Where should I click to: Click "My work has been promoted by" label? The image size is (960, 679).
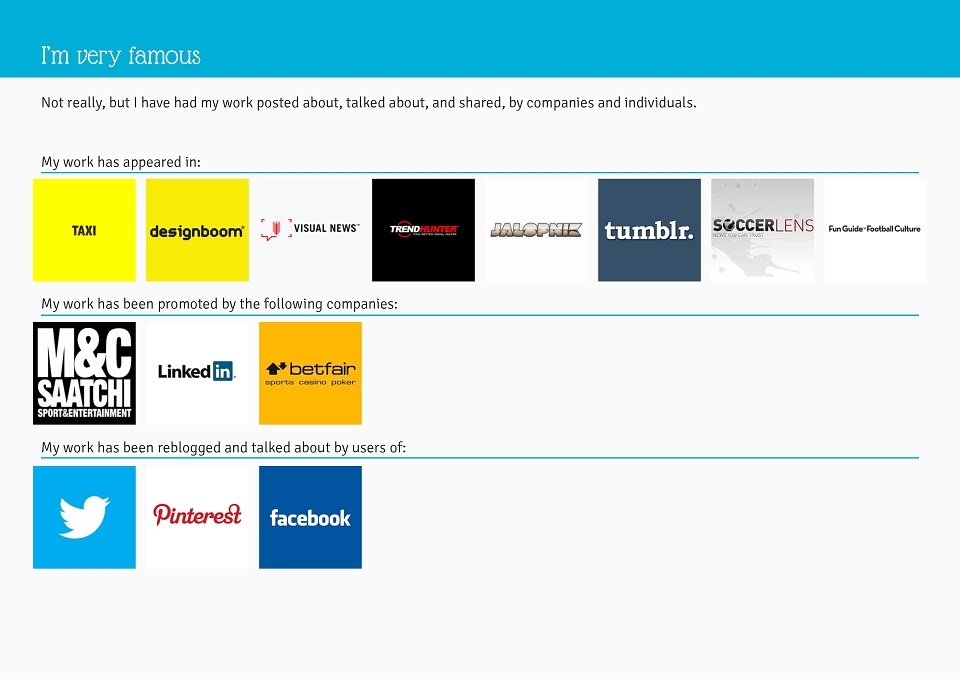219,304
